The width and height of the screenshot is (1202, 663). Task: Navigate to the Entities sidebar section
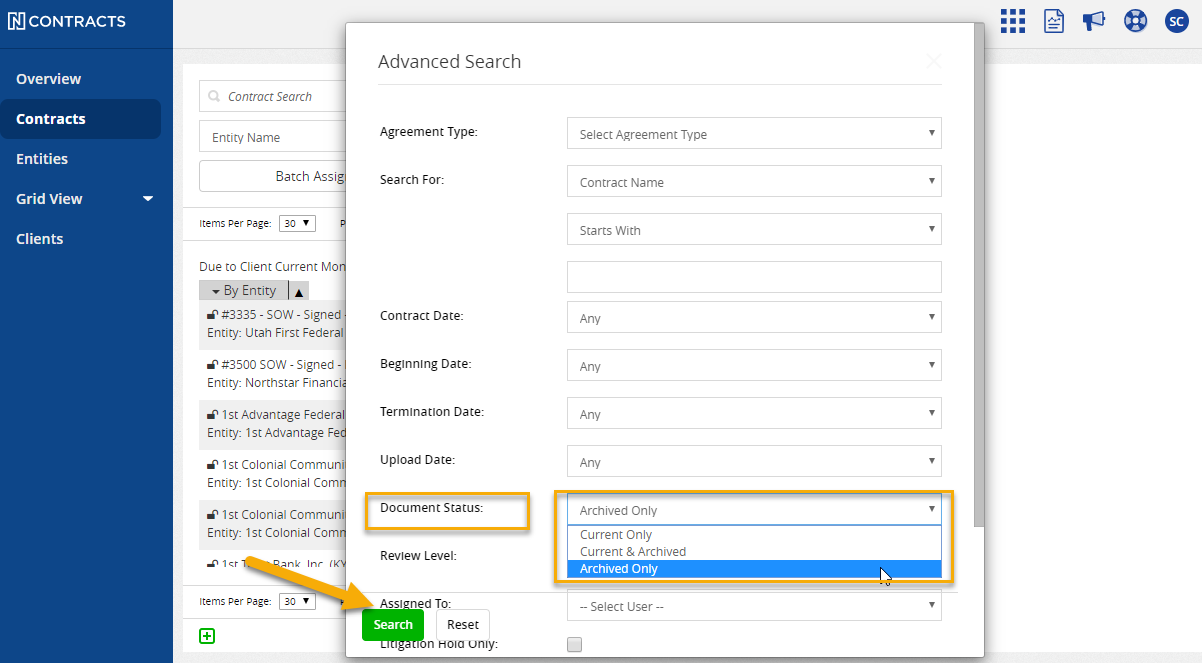[x=41, y=158]
